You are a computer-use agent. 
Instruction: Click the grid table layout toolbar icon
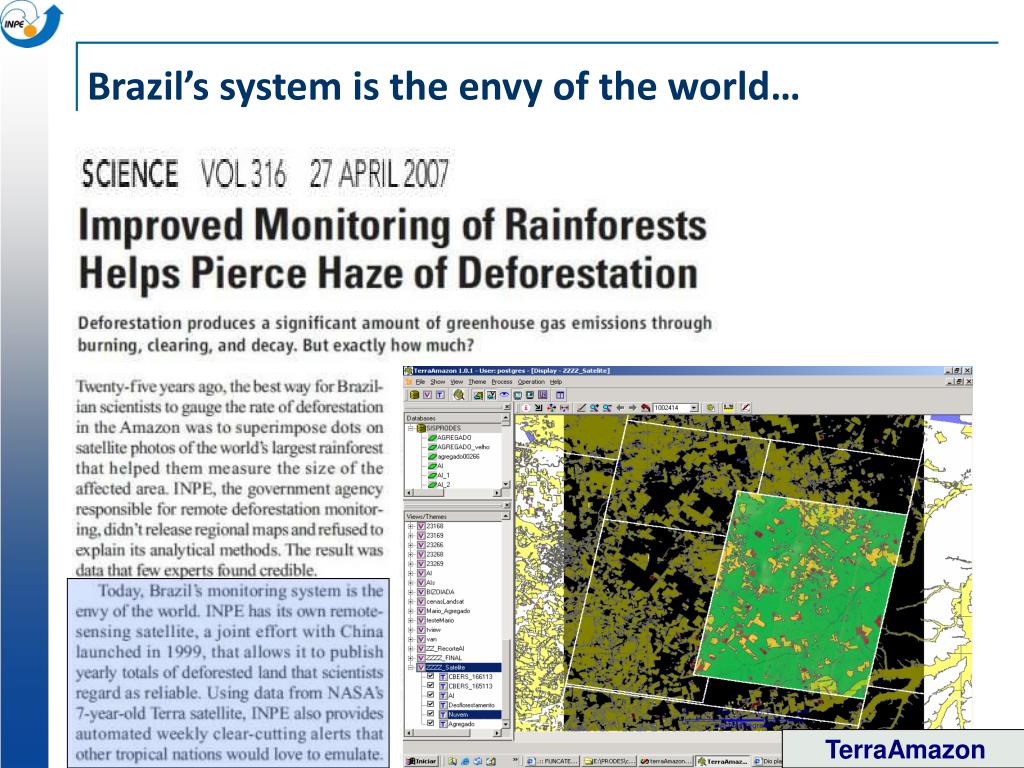(x=560, y=395)
